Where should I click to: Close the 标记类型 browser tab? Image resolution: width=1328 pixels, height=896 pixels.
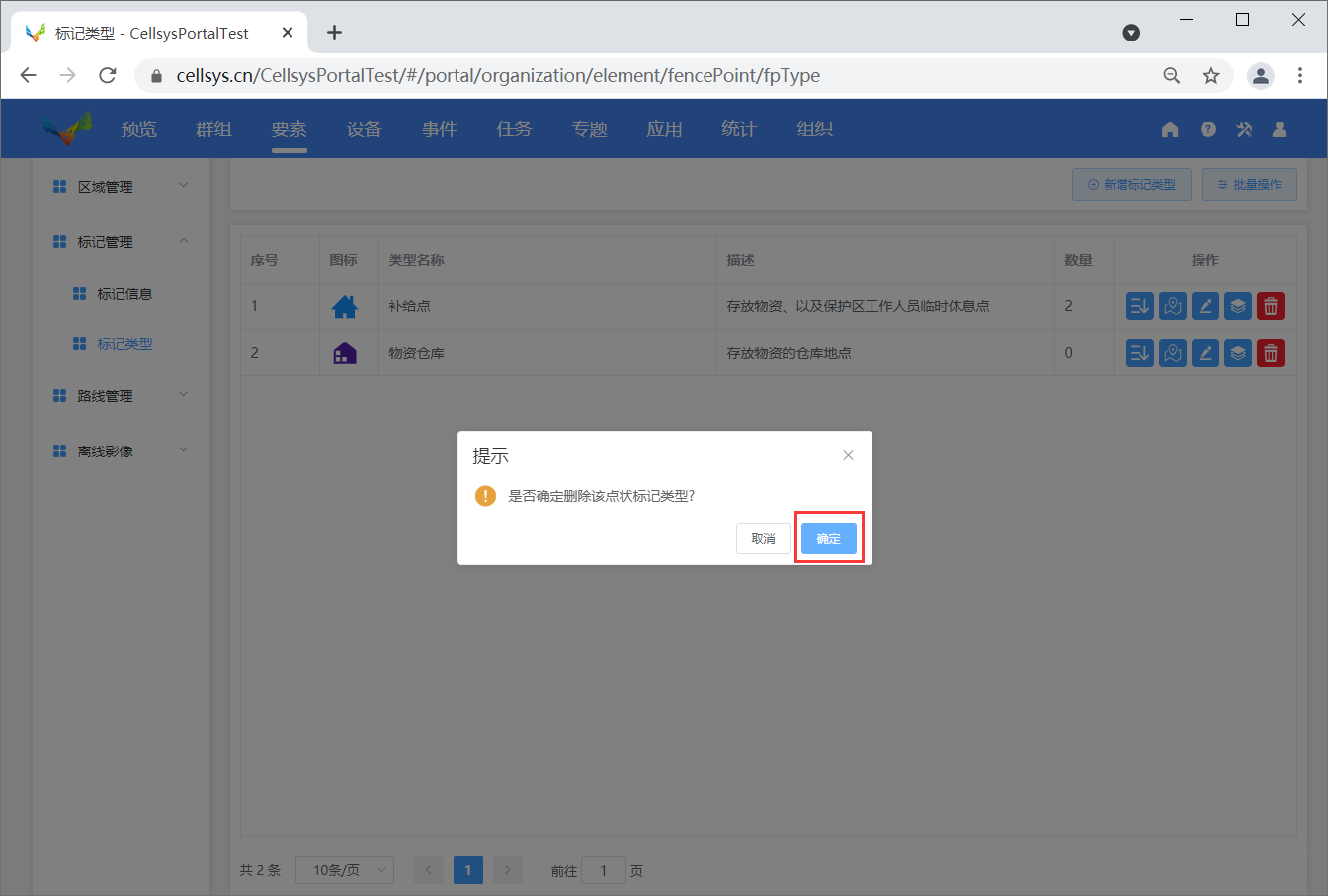point(288,33)
